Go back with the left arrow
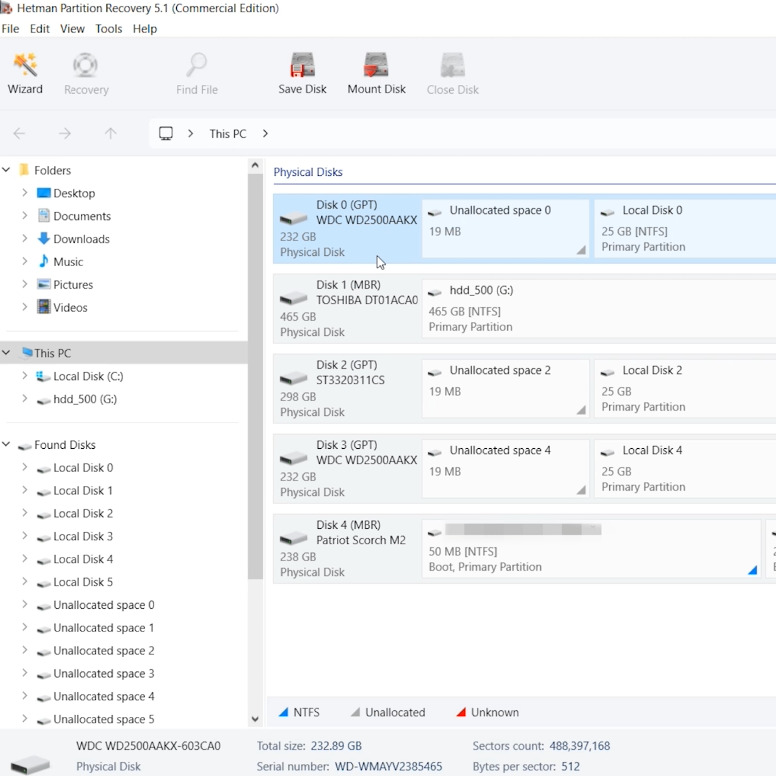776x776 pixels. 19,134
